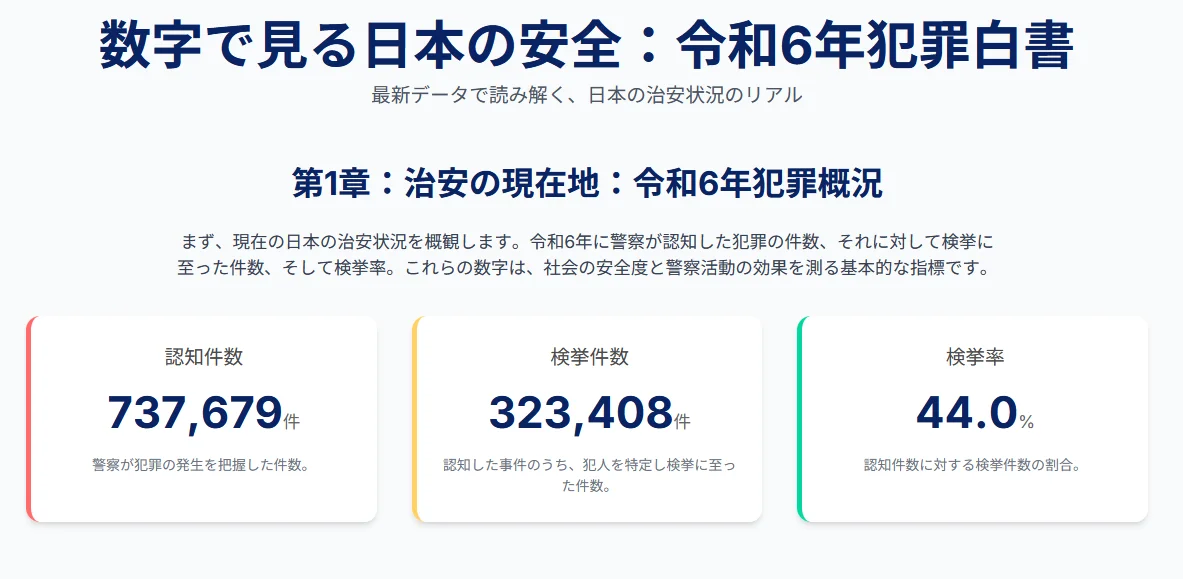
Task: Click description 認知件数に対する検挙件数の割合
Action: coord(974,465)
